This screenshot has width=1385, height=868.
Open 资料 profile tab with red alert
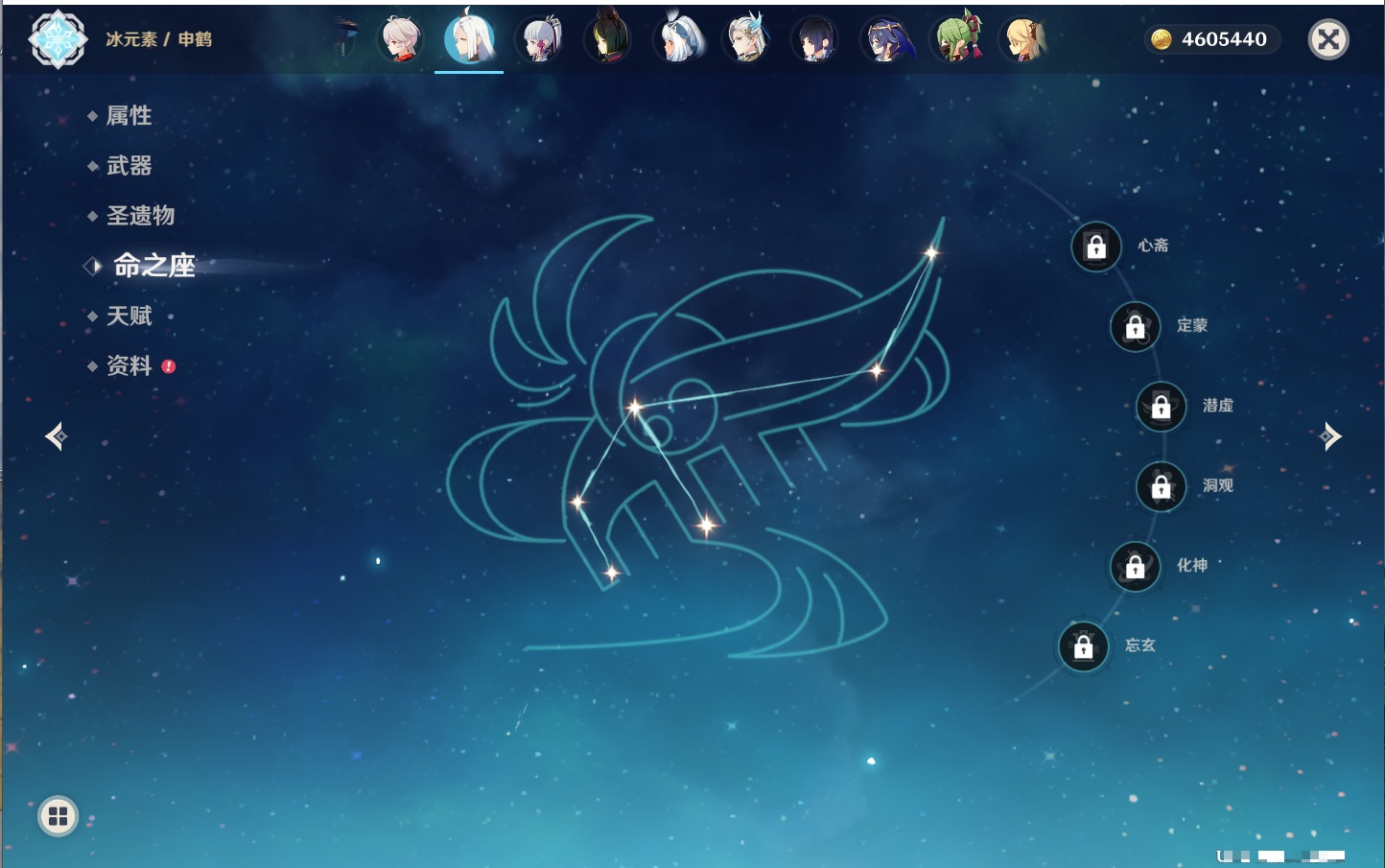(x=129, y=365)
